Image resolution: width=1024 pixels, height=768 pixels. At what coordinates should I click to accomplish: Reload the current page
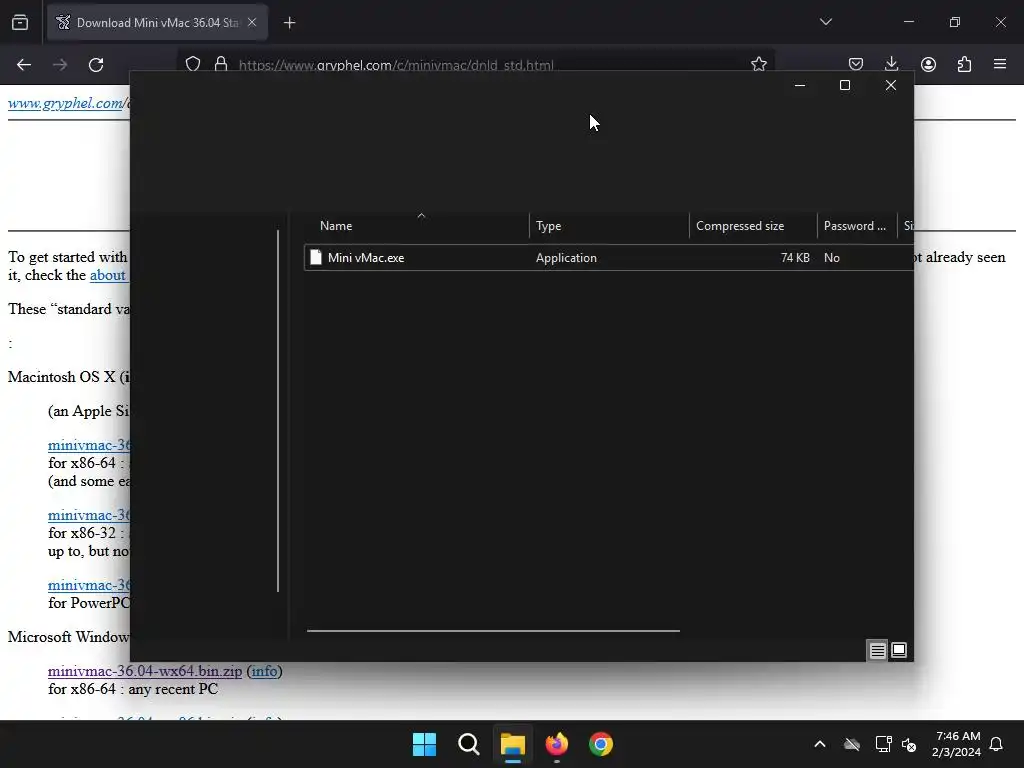pyautogui.click(x=96, y=65)
